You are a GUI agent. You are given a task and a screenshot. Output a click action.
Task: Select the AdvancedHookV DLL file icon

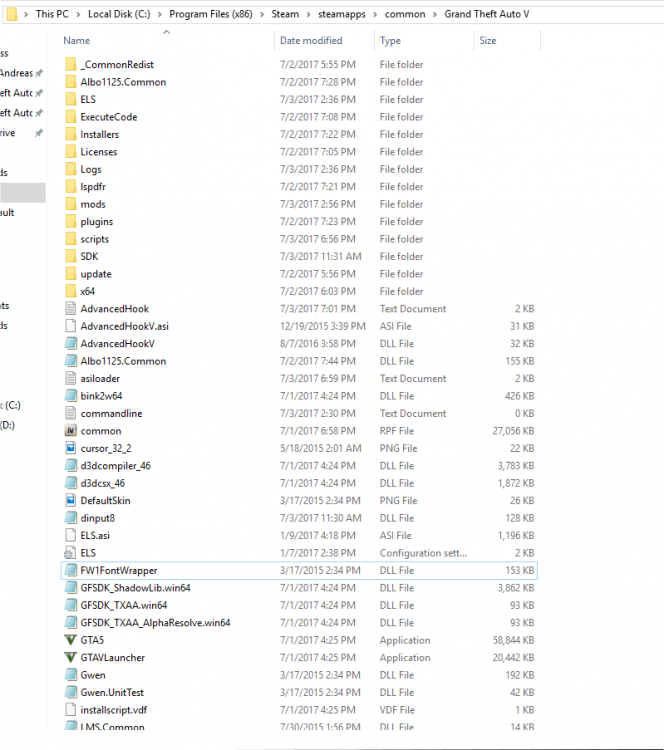(x=70, y=343)
